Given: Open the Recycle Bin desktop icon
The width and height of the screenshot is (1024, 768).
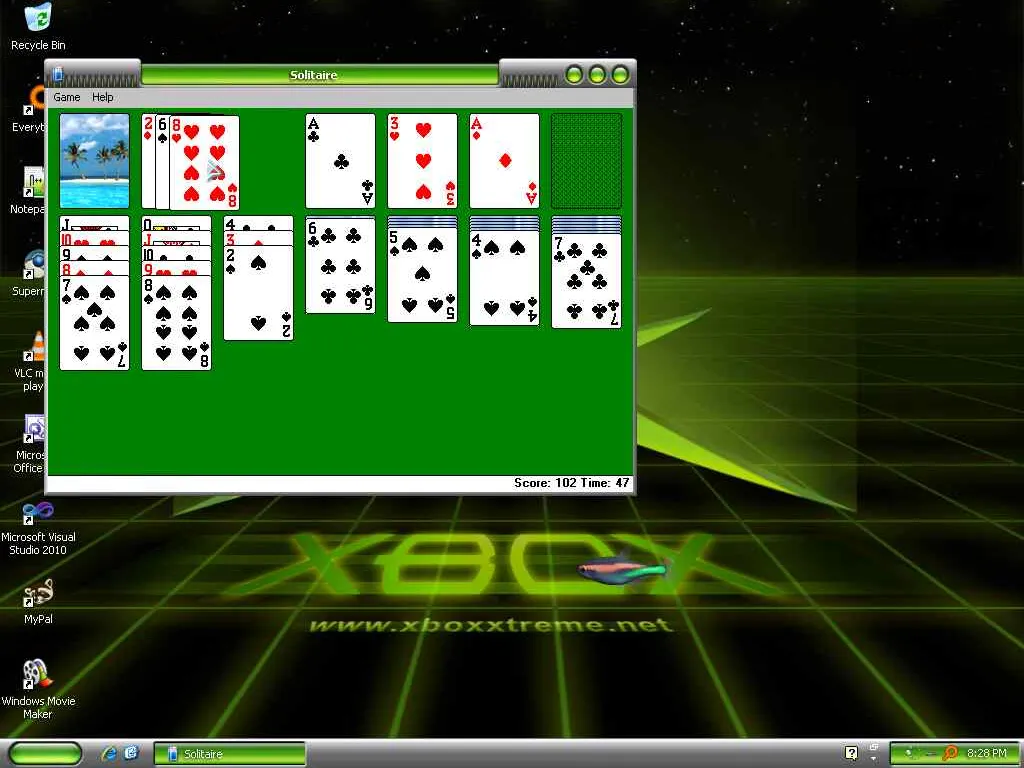Looking at the screenshot, I should (x=38, y=27).
